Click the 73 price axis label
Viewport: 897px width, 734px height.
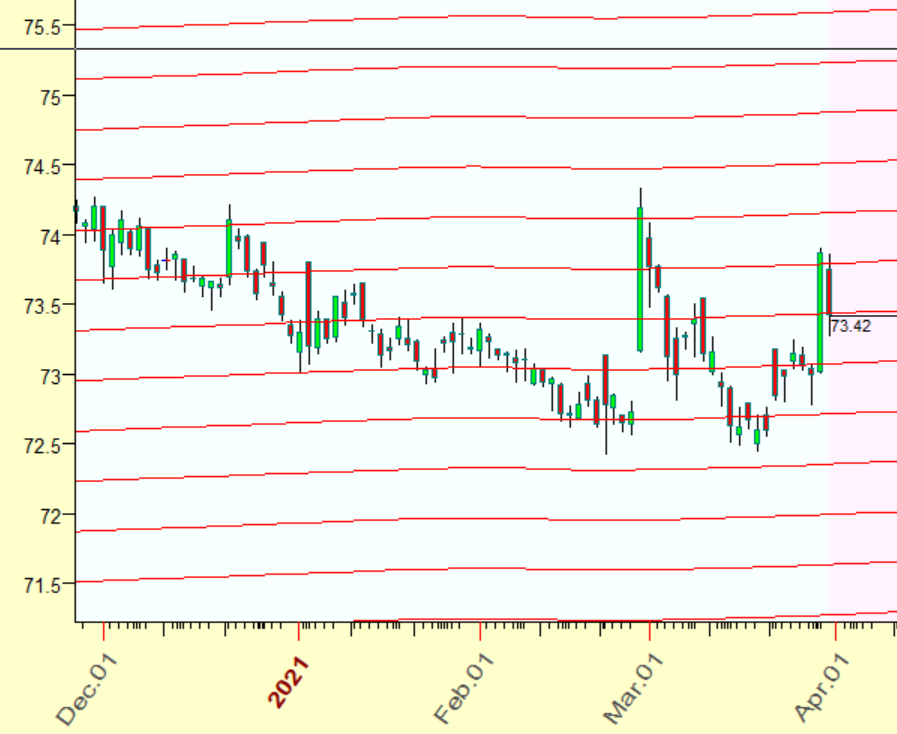pos(50,376)
